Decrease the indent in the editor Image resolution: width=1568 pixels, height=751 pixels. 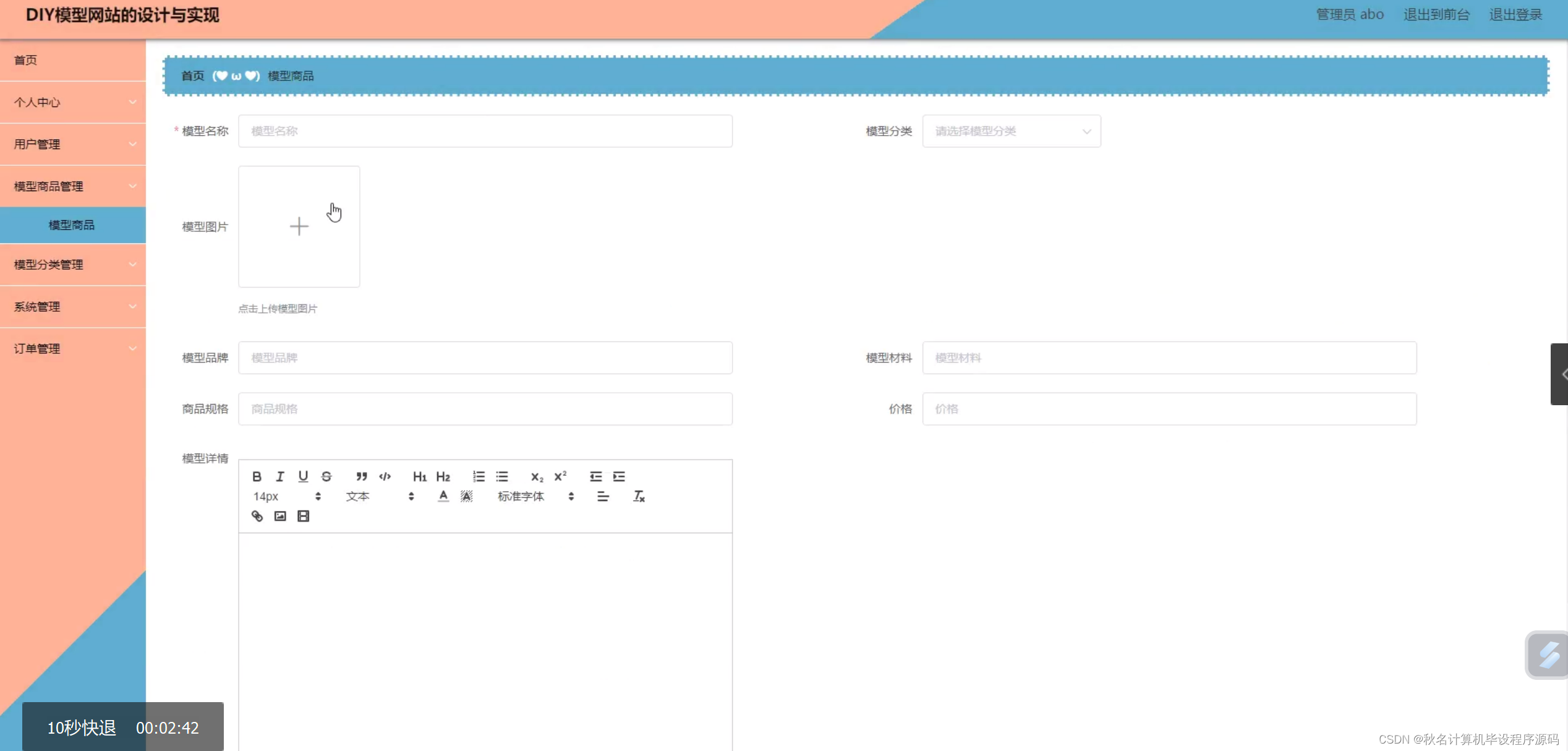[595, 476]
